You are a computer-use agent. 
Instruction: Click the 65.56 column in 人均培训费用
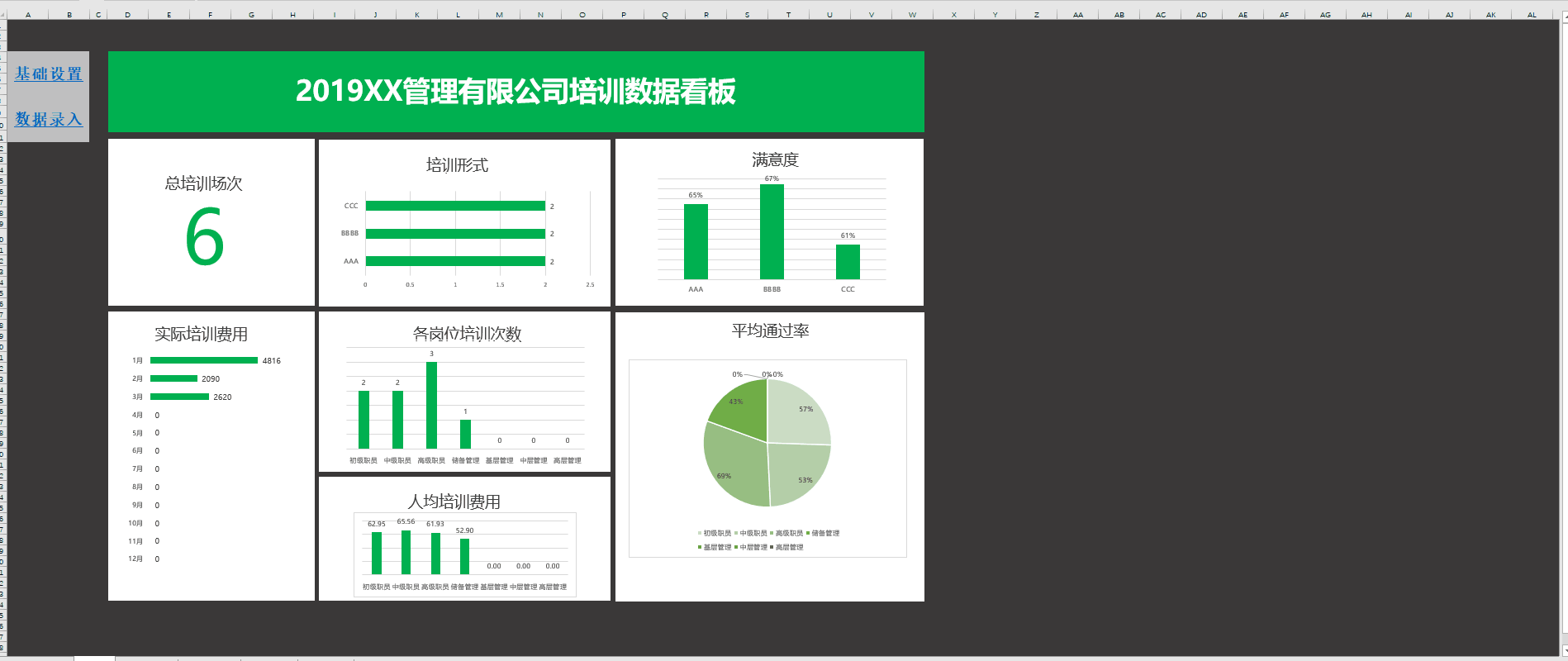click(406, 552)
